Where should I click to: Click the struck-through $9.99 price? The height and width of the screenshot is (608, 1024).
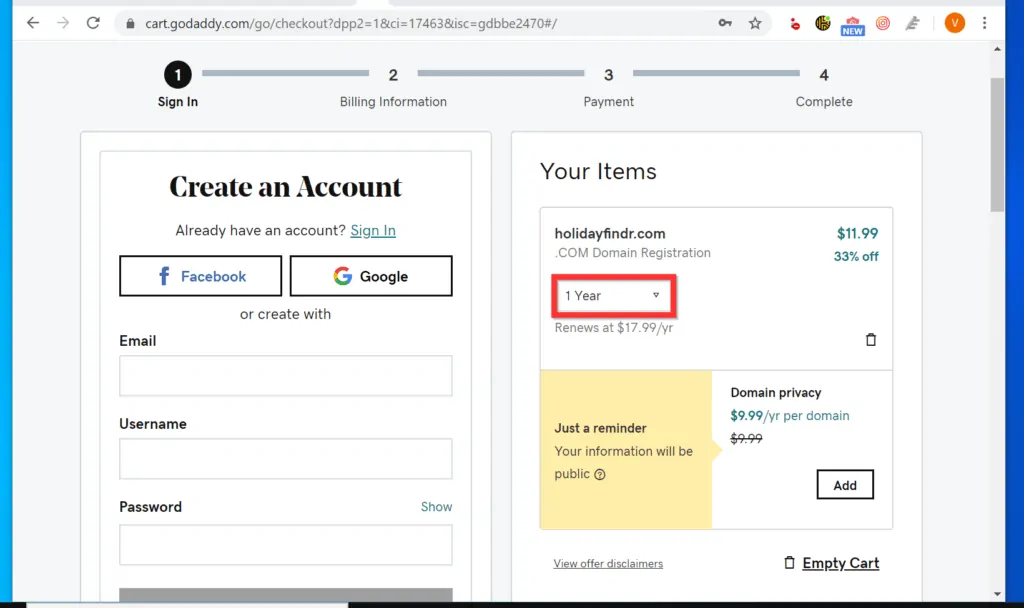pyautogui.click(x=746, y=439)
